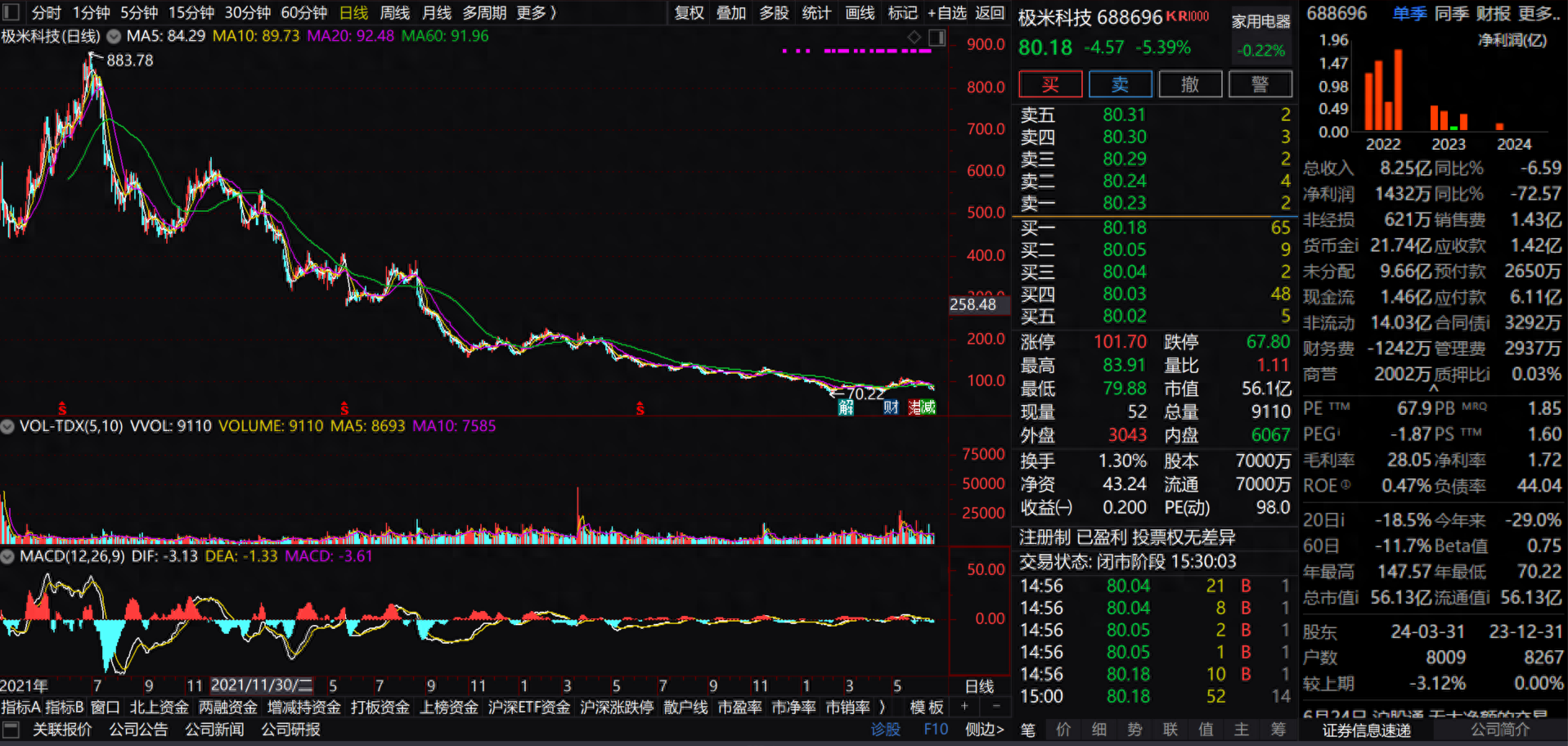1568x746 pixels.
Task: Open the 多周期 multi-period view
Action: [x=484, y=13]
